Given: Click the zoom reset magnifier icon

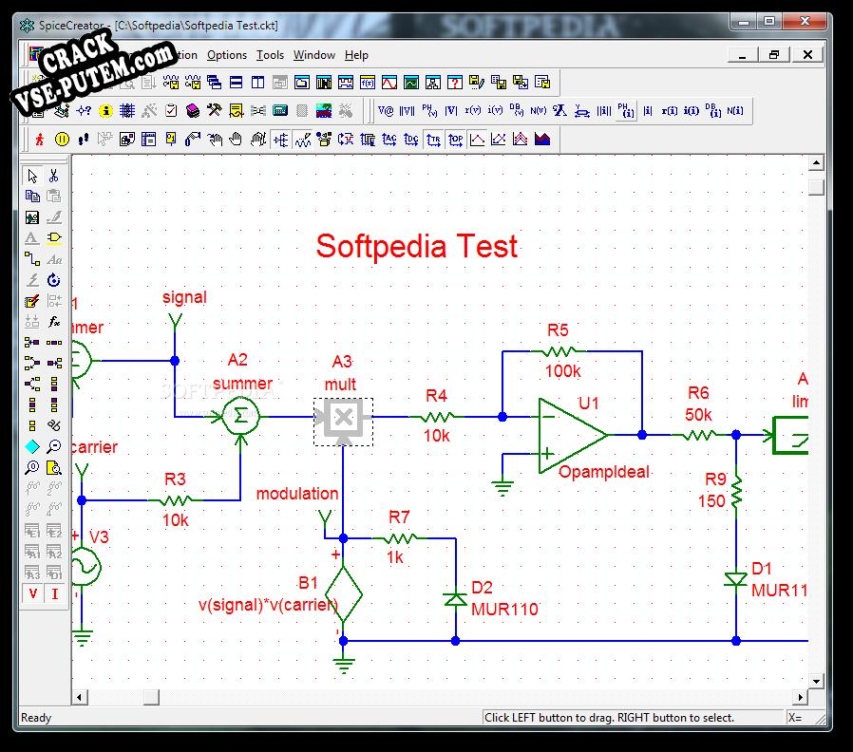Looking at the screenshot, I should pos(32,467).
